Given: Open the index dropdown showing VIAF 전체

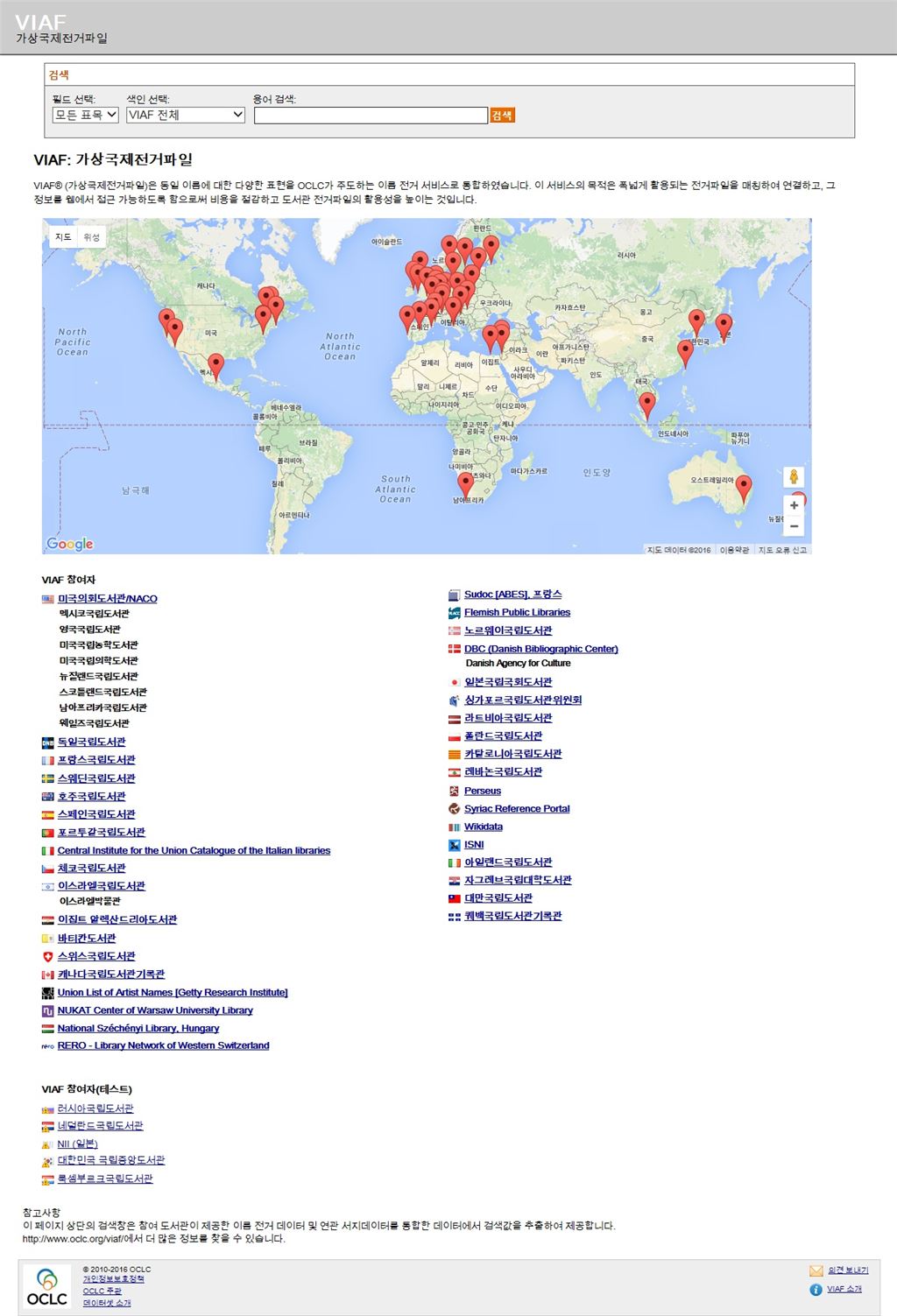Looking at the screenshot, I should coord(186,115).
